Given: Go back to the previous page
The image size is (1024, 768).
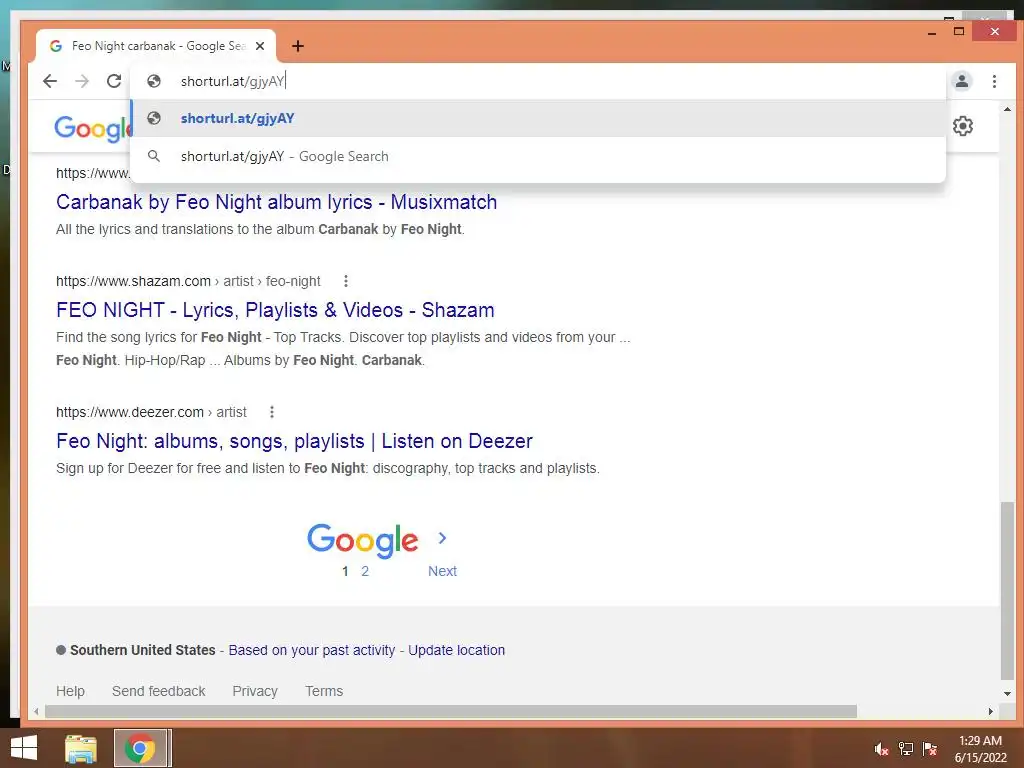Looking at the screenshot, I should click(50, 81).
